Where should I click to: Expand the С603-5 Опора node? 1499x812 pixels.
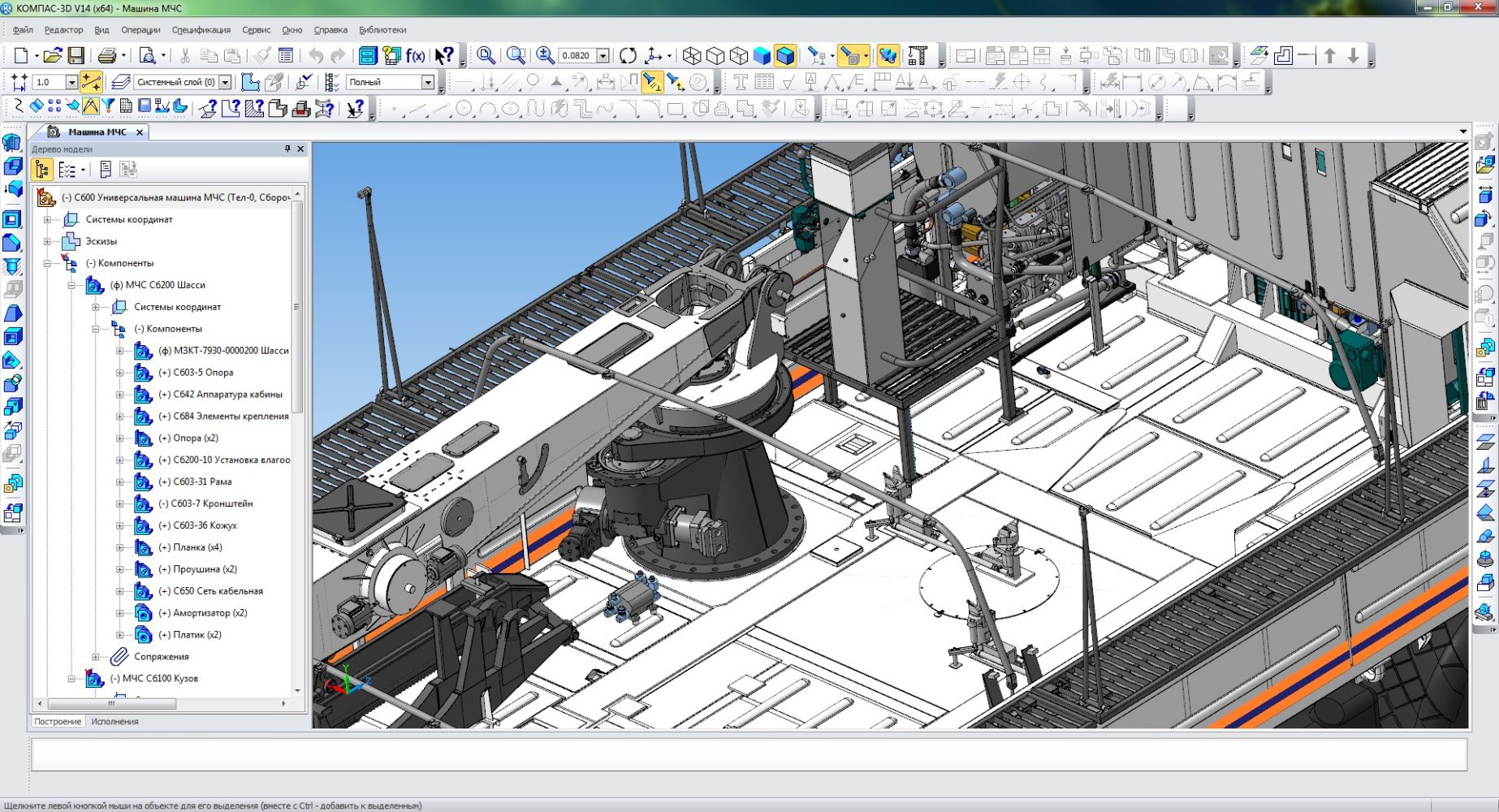click(119, 373)
